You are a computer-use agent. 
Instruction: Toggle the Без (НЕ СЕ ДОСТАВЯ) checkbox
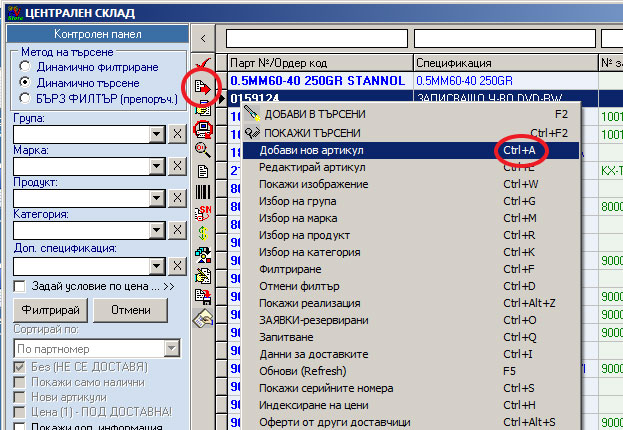(19, 366)
